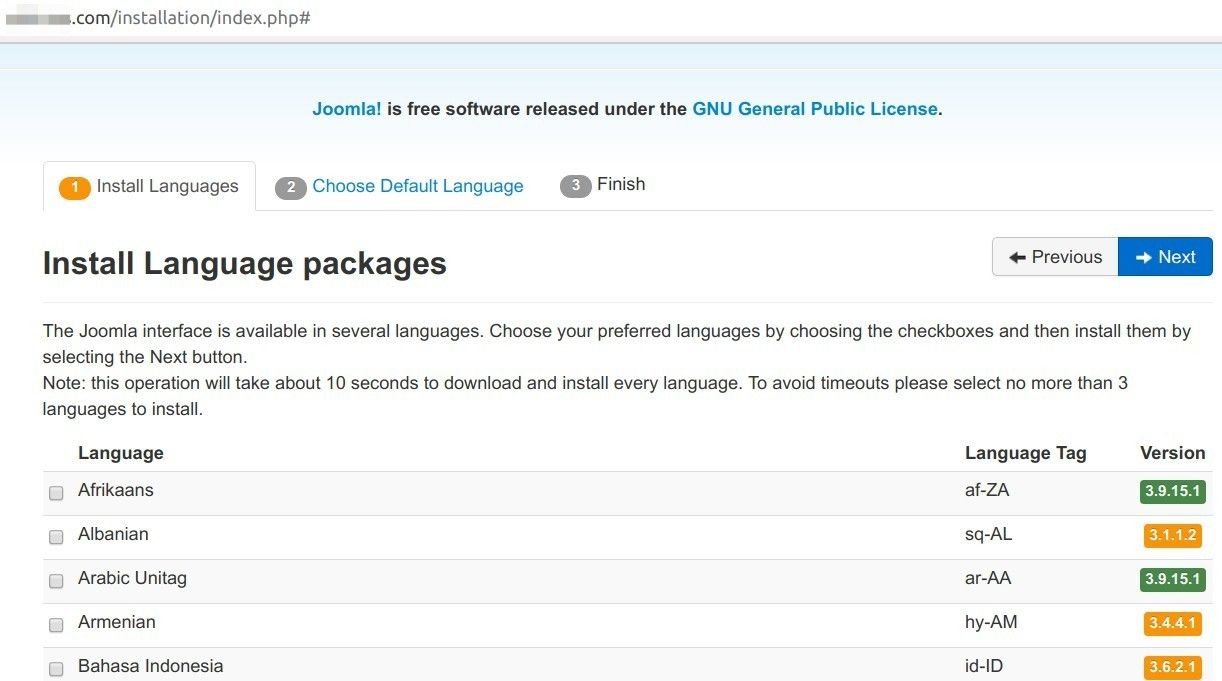This screenshot has width=1222, height=681.
Task: Click the 3.9.15.1 badge for Afrikaans
Action: click(1172, 491)
